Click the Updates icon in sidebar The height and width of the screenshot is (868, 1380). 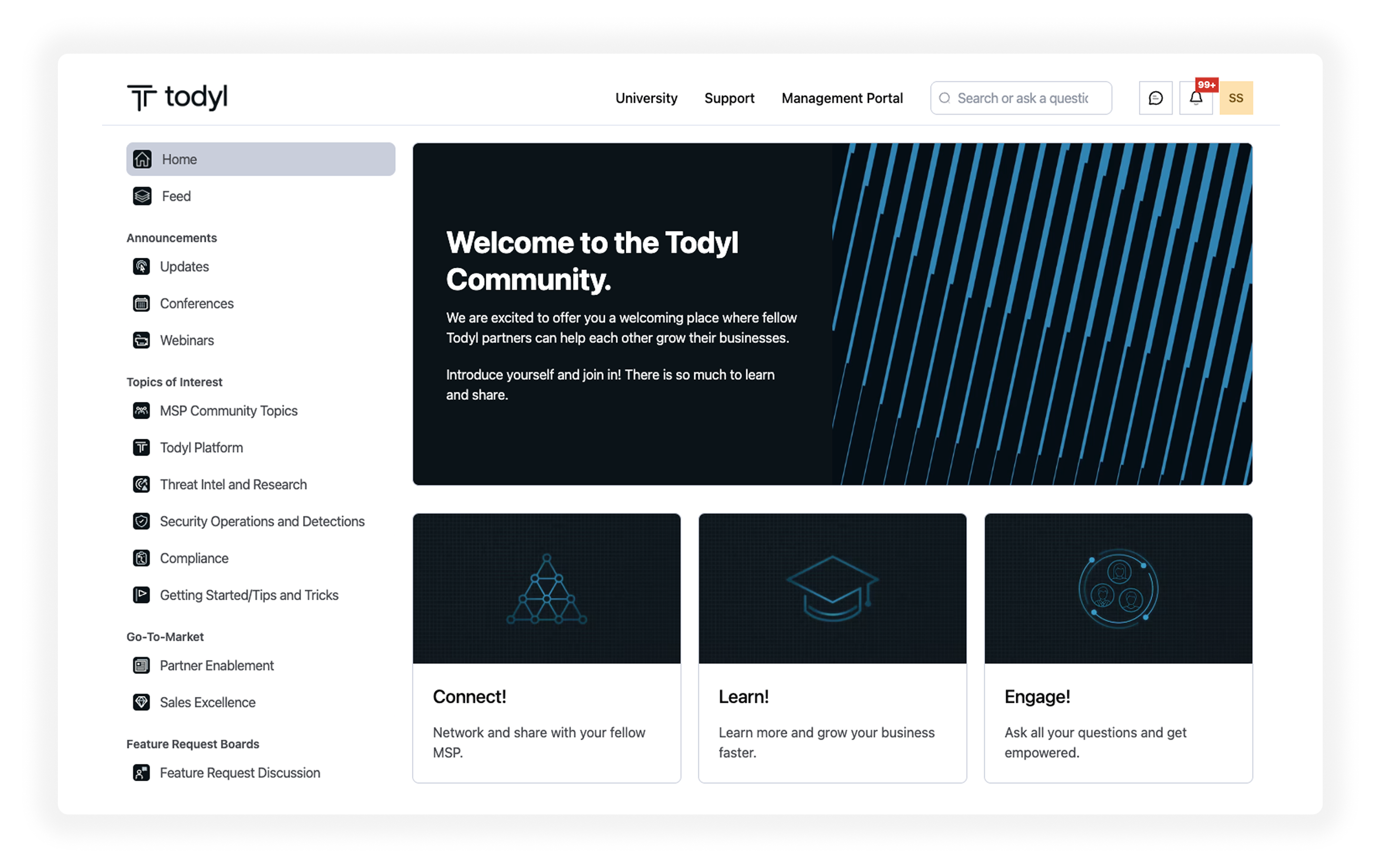(x=142, y=266)
